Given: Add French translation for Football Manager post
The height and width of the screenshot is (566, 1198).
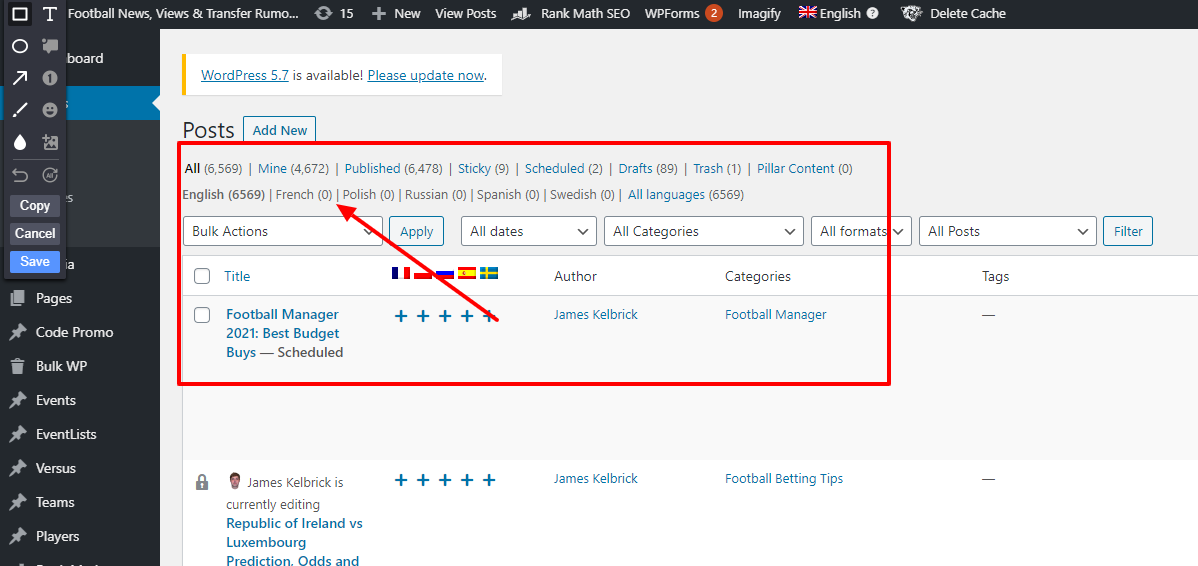Looking at the screenshot, I should 401,316.
